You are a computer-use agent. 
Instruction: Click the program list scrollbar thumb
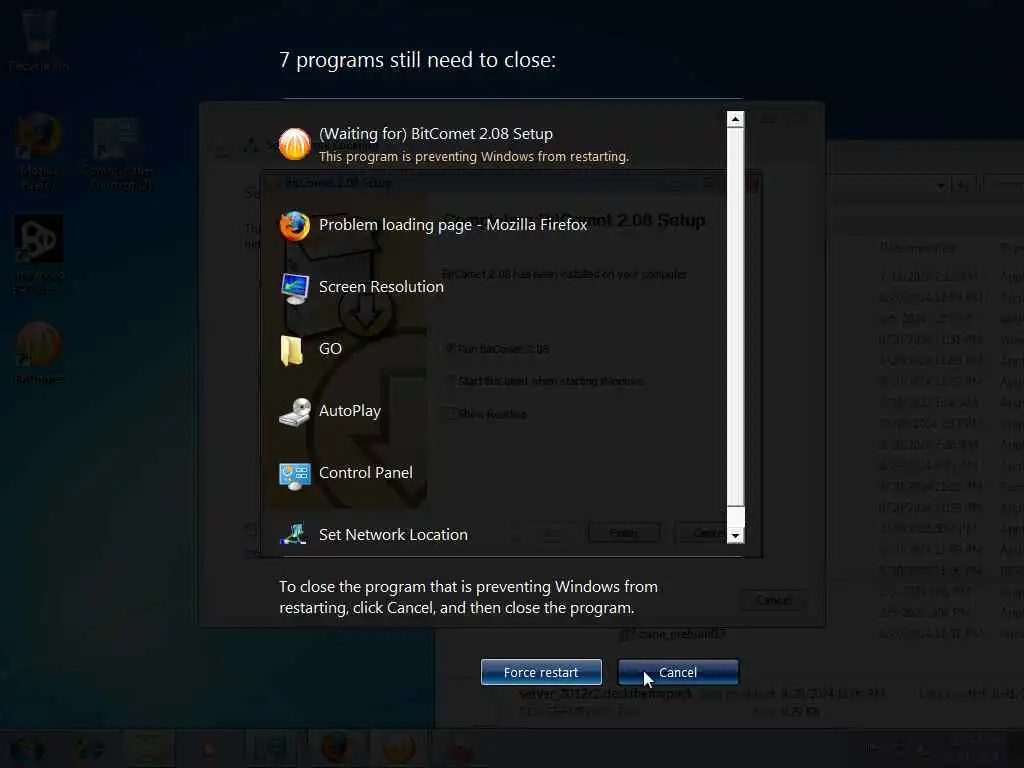[x=735, y=317]
